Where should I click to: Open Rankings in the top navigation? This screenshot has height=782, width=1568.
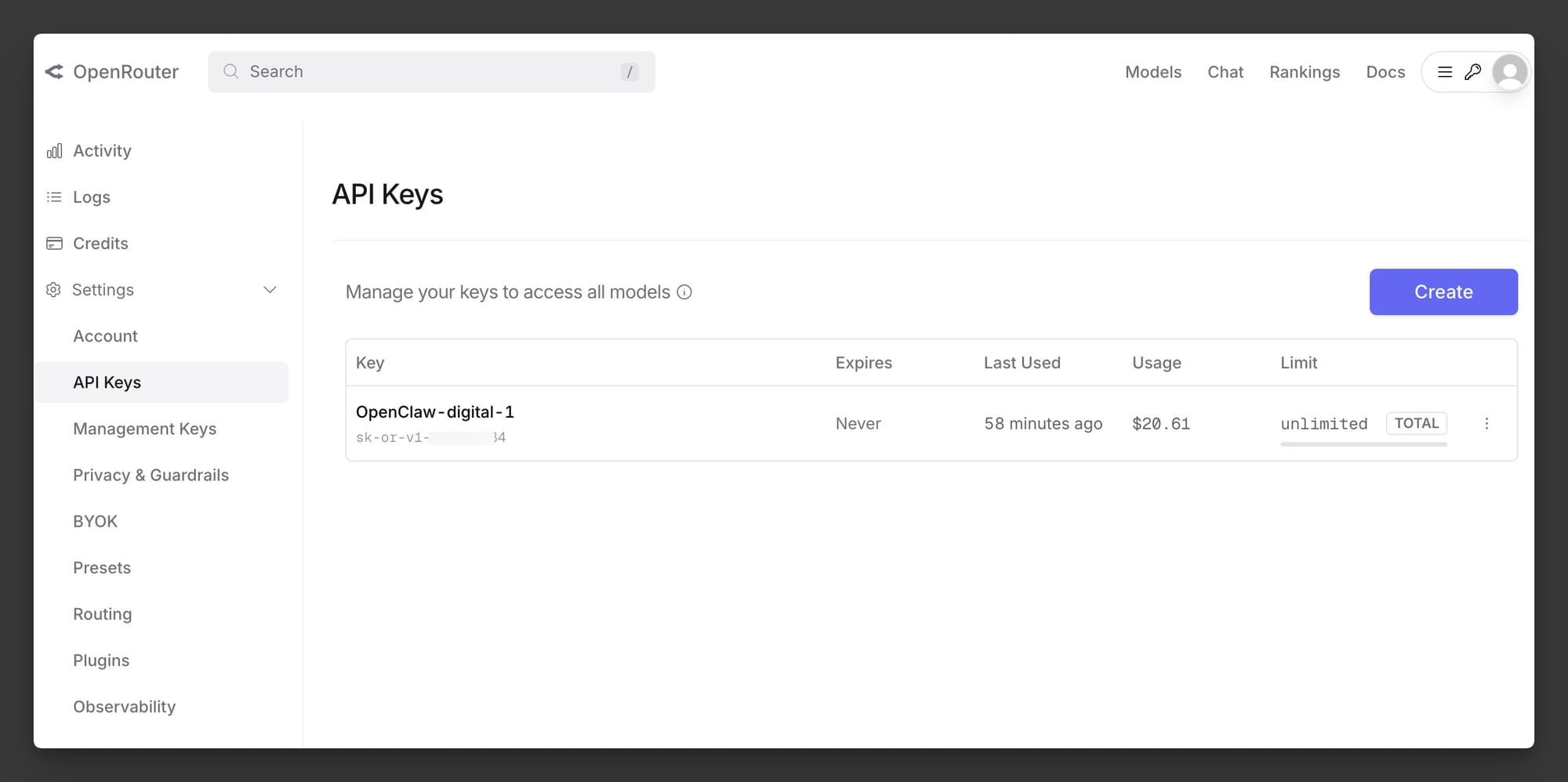coord(1304,72)
